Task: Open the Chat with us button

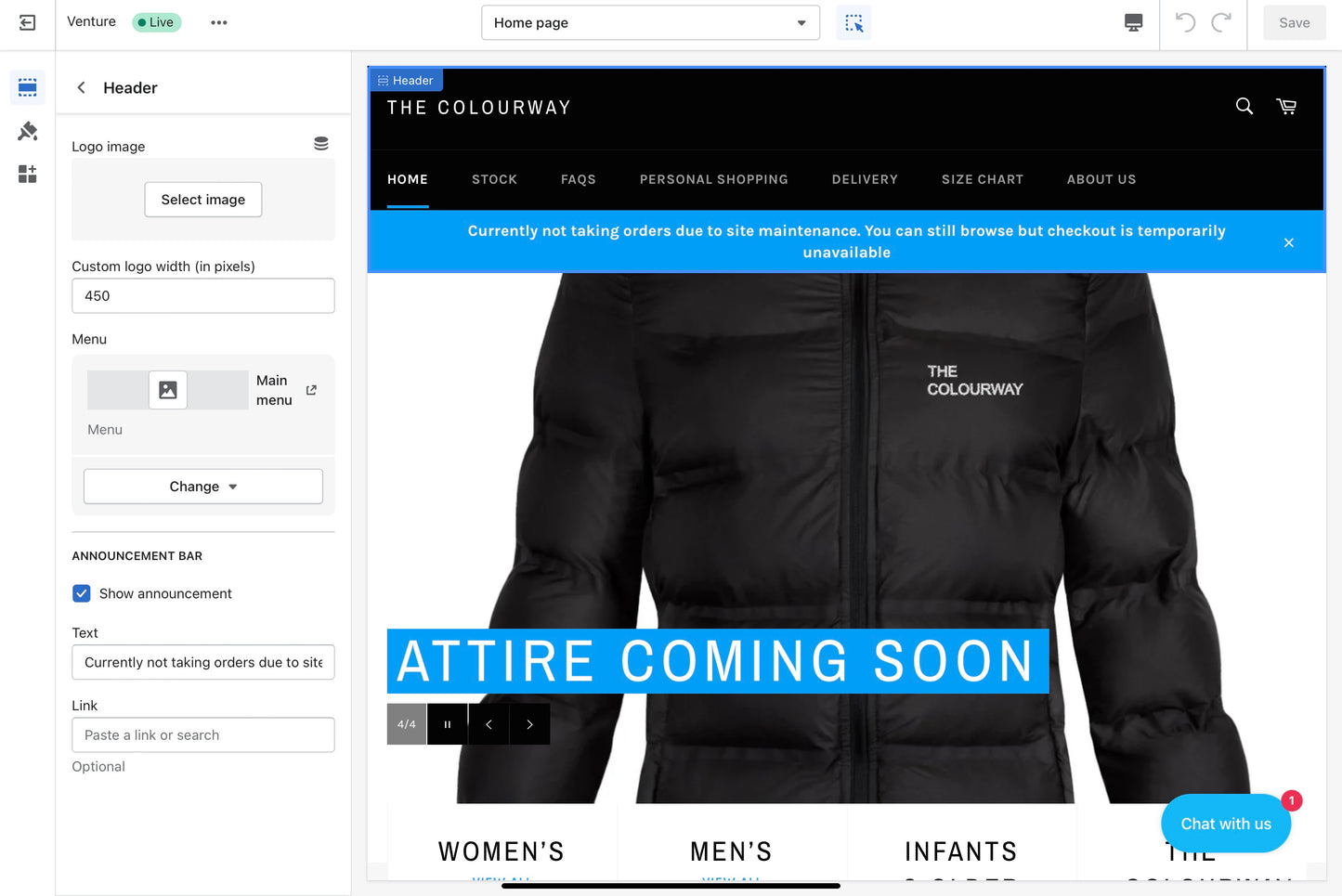Action: (x=1225, y=824)
